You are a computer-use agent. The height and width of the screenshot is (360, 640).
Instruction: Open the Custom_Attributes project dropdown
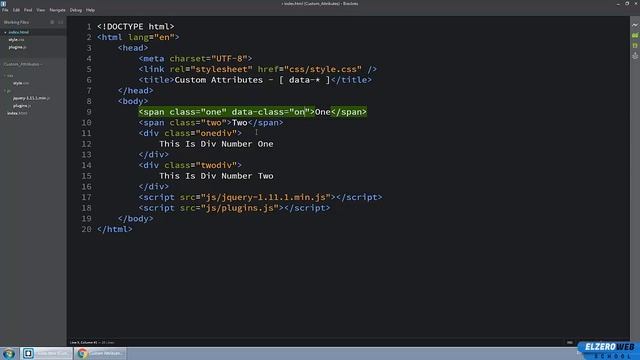[x=22, y=64]
